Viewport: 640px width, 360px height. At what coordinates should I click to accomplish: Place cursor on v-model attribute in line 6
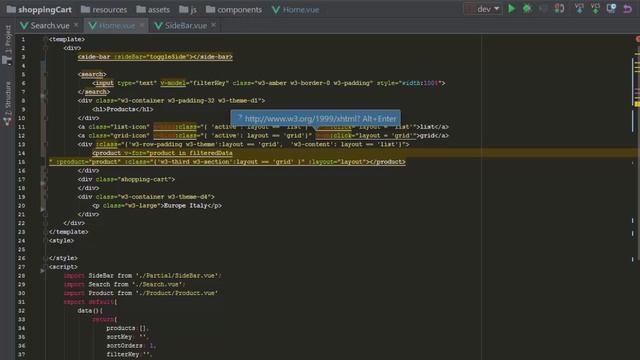coord(173,83)
